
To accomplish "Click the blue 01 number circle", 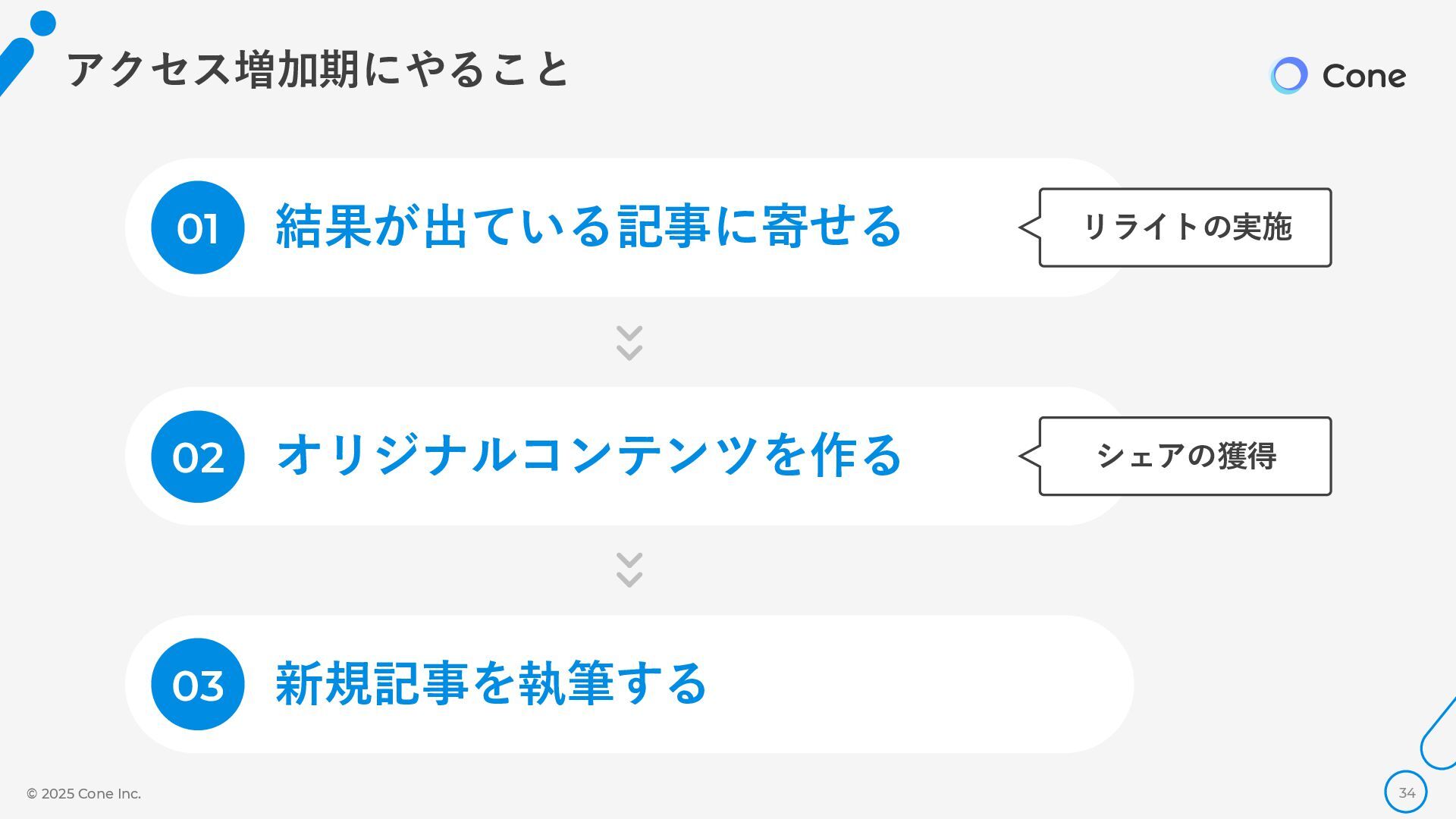I will click(x=198, y=227).
